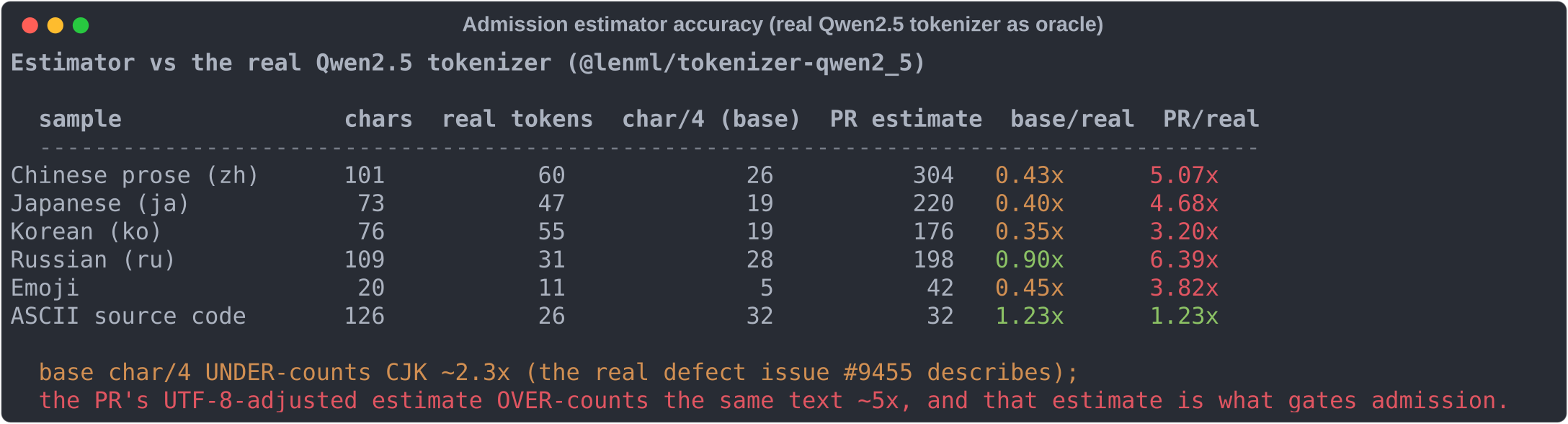Select the 'base/real' column header

tap(1072, 119)
